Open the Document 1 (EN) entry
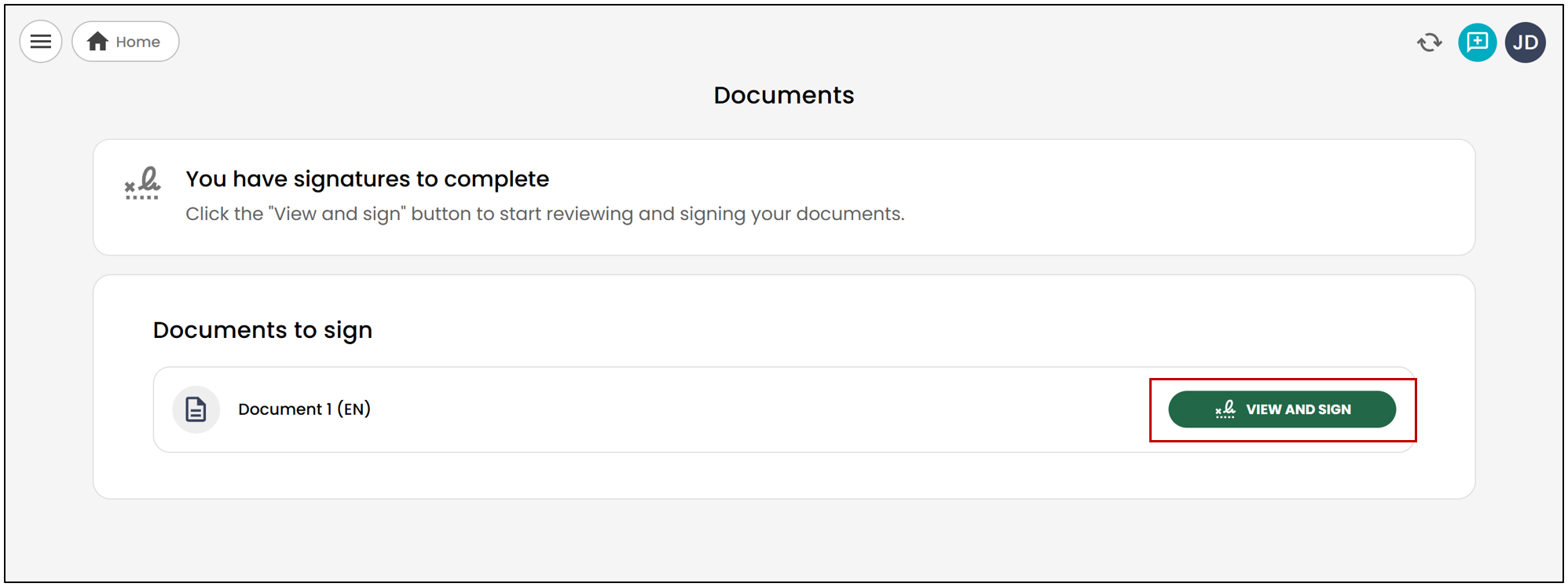The height and width of the screenshot is (587, 1568). tap(304, 409)
